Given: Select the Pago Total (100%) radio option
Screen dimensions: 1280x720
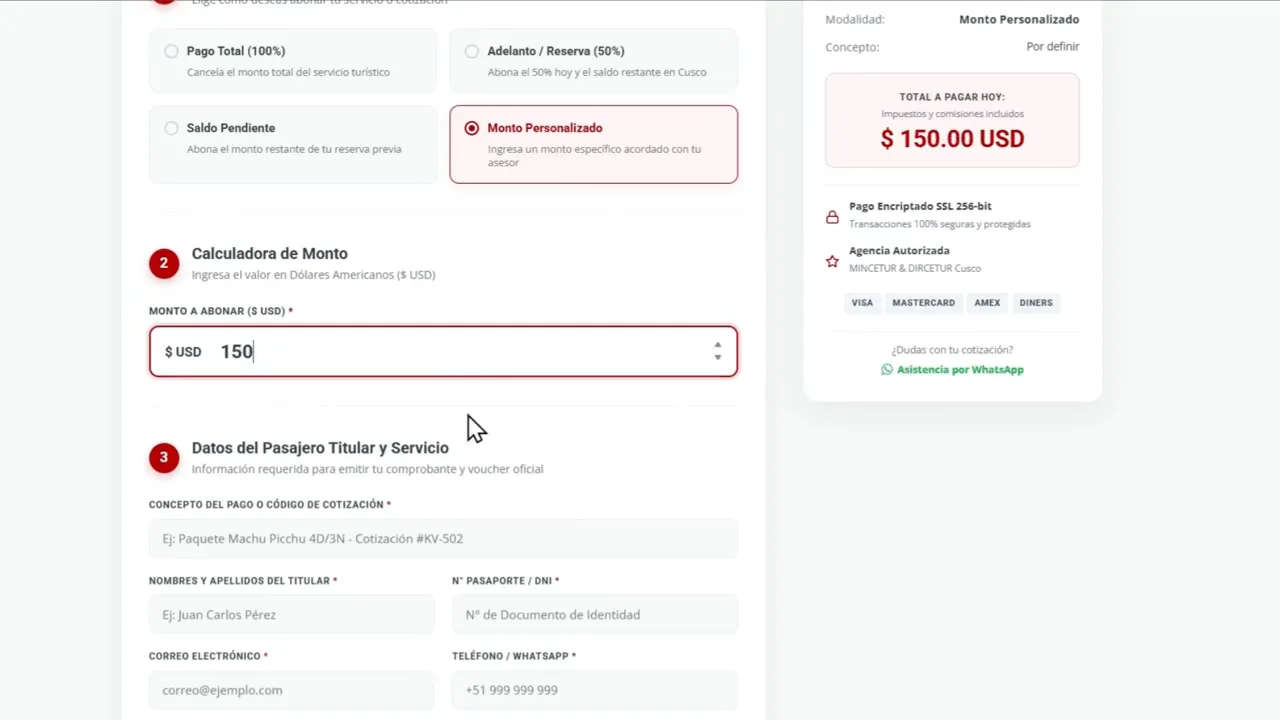Looking at the screenshot, I should point(171,51).
